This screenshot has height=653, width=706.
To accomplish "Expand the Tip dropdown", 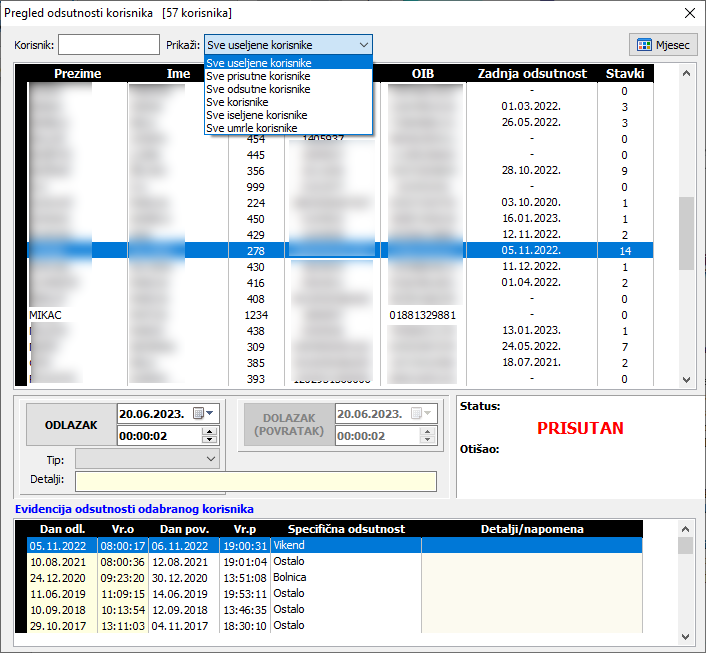I will pyautogui.click(x=210, y=458).
